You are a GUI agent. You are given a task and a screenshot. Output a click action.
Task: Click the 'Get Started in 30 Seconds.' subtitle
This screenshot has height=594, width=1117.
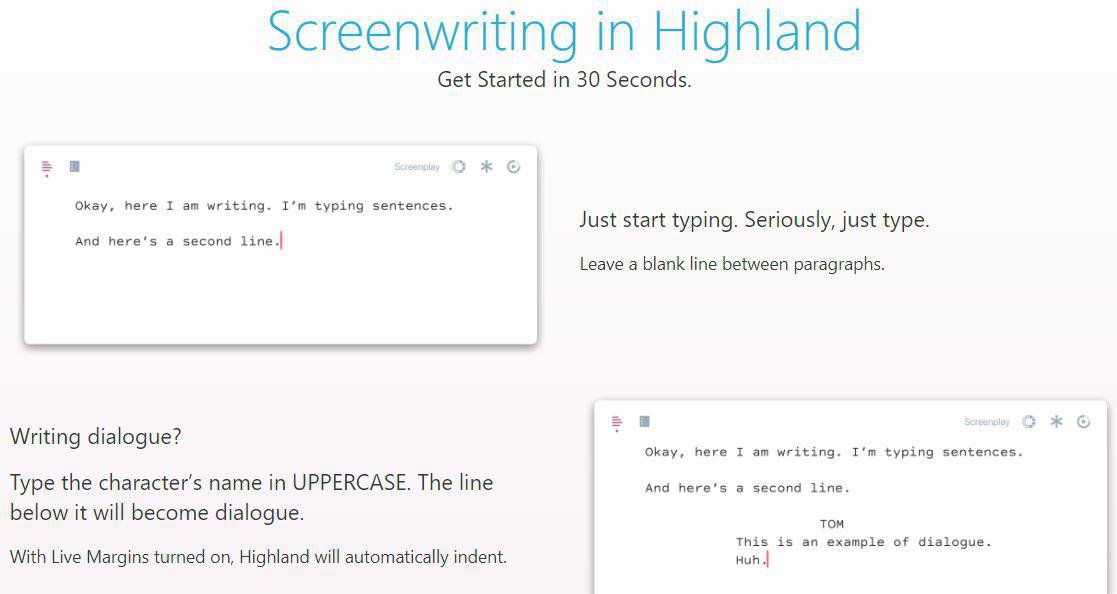[x=564, y=80]
